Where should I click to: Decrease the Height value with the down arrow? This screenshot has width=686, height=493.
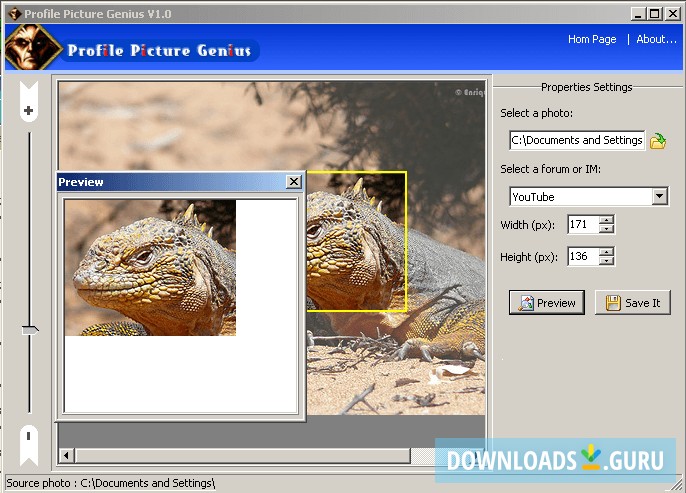click(x=606, y=261)
